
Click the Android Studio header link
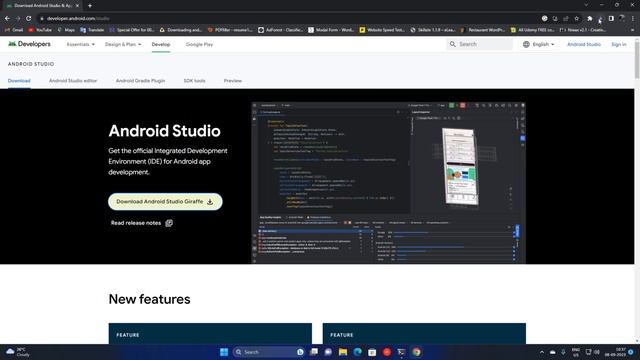pyautogui.click(x=584, y=44)
